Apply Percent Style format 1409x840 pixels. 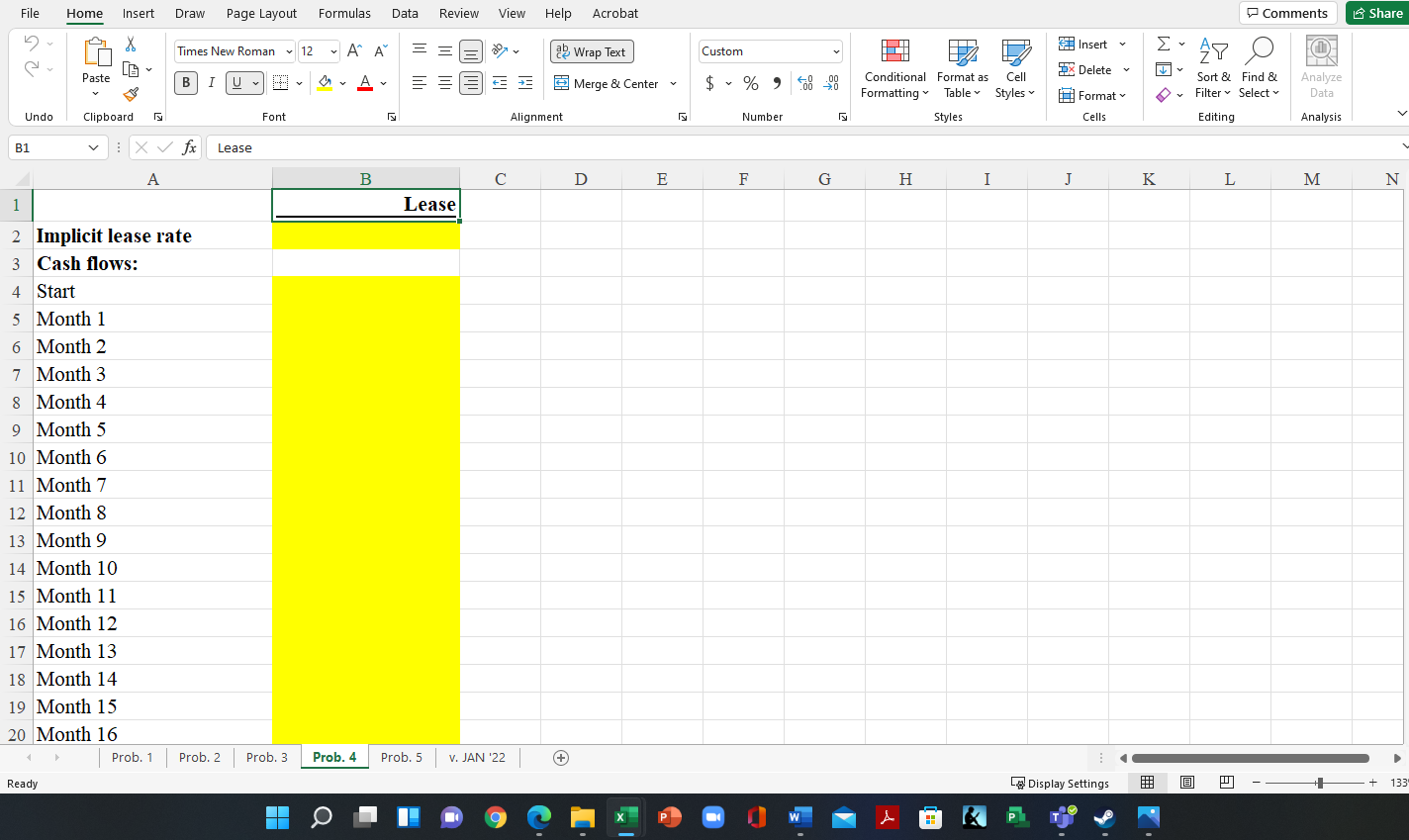[x=751, y=83]
